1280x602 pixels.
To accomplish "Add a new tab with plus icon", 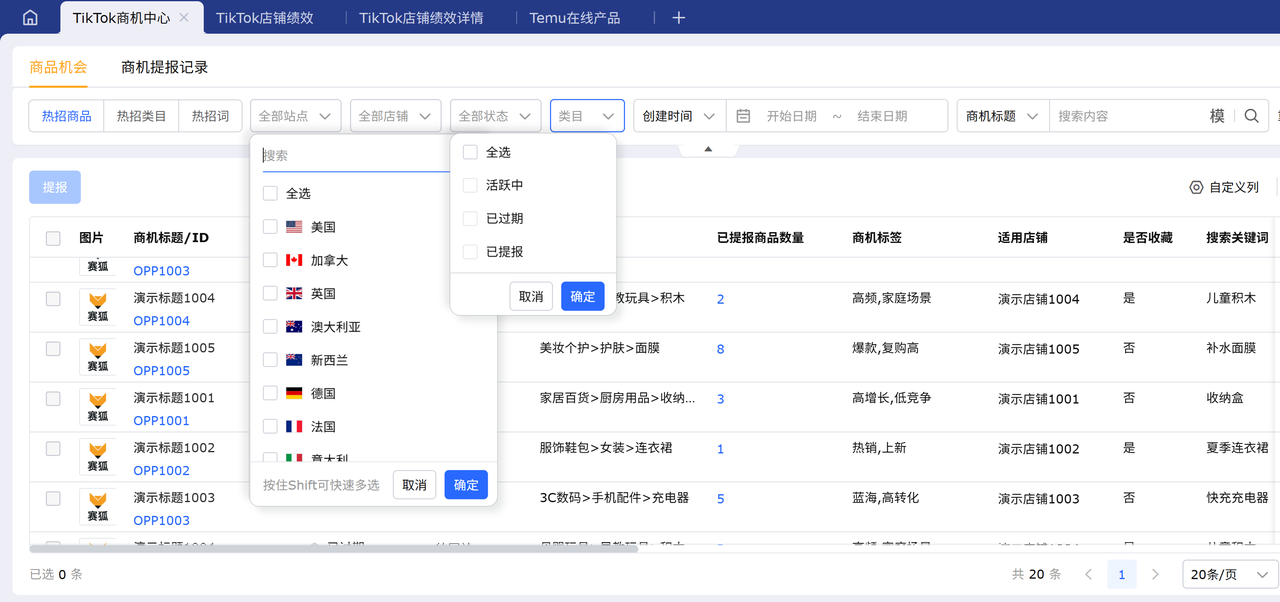I will tap(678, 18).
